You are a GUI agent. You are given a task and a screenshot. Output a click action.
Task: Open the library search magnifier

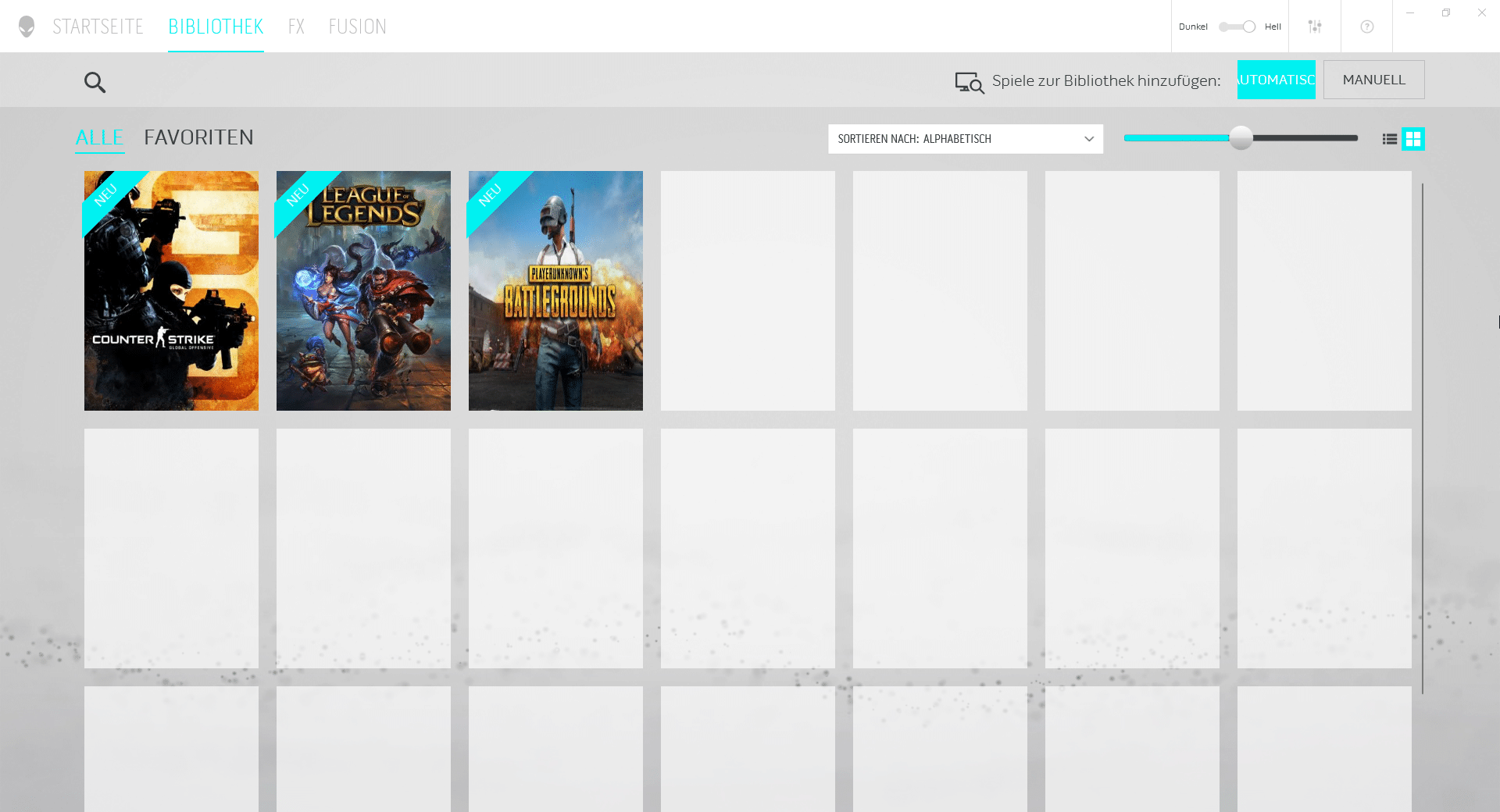click(x=95, y=82)
